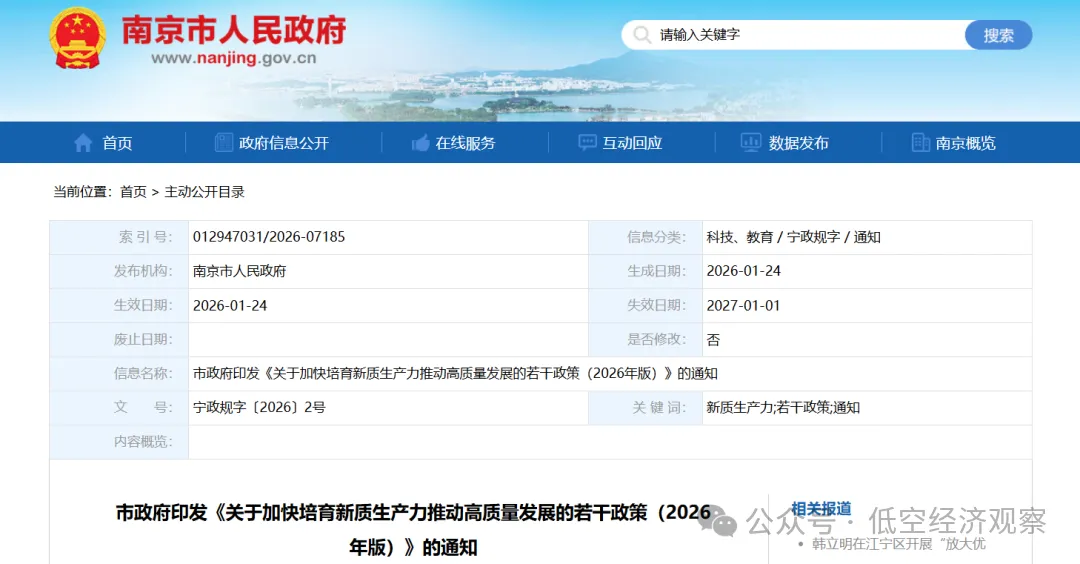The image size is (1080, 564).
Task: Open 南京概览 in the navigation bar
Action: (965, 143)
